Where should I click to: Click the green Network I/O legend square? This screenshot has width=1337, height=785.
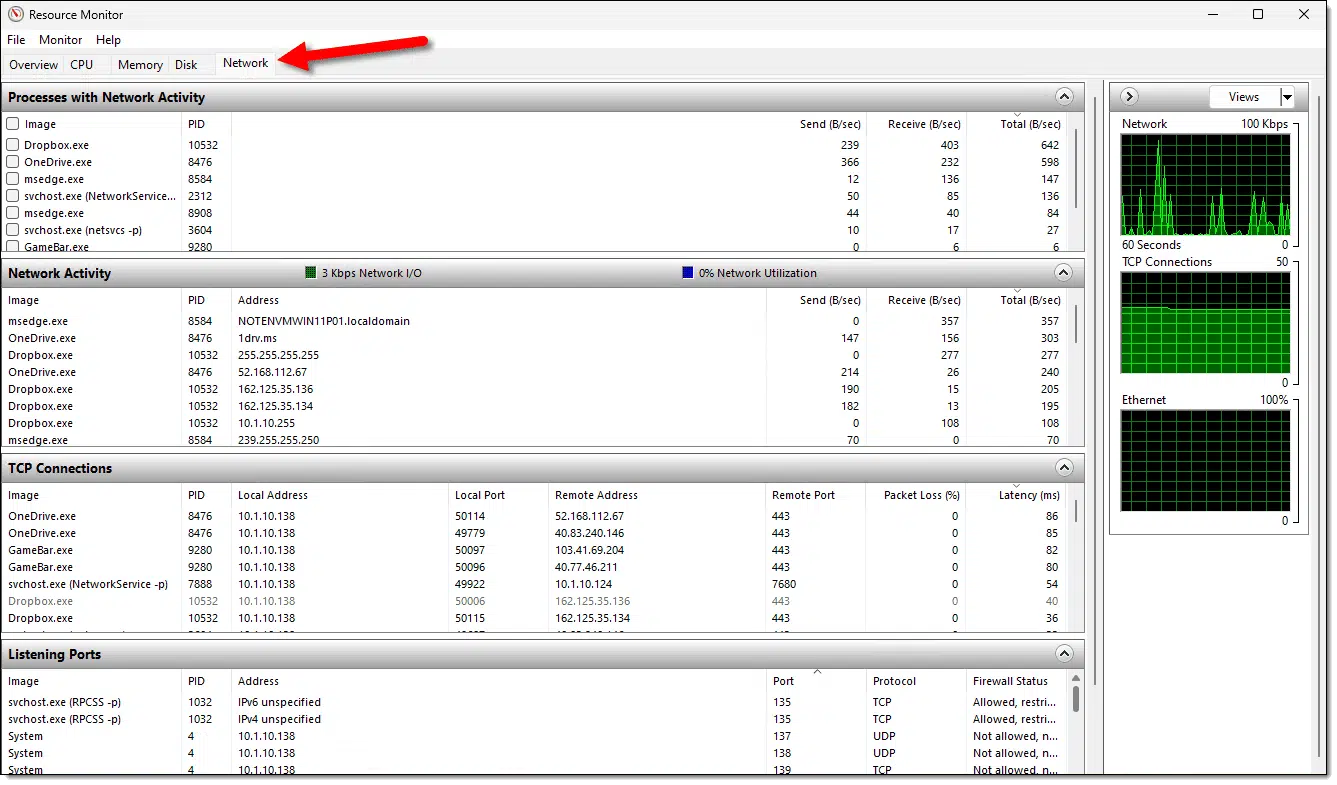pos(311,272)
